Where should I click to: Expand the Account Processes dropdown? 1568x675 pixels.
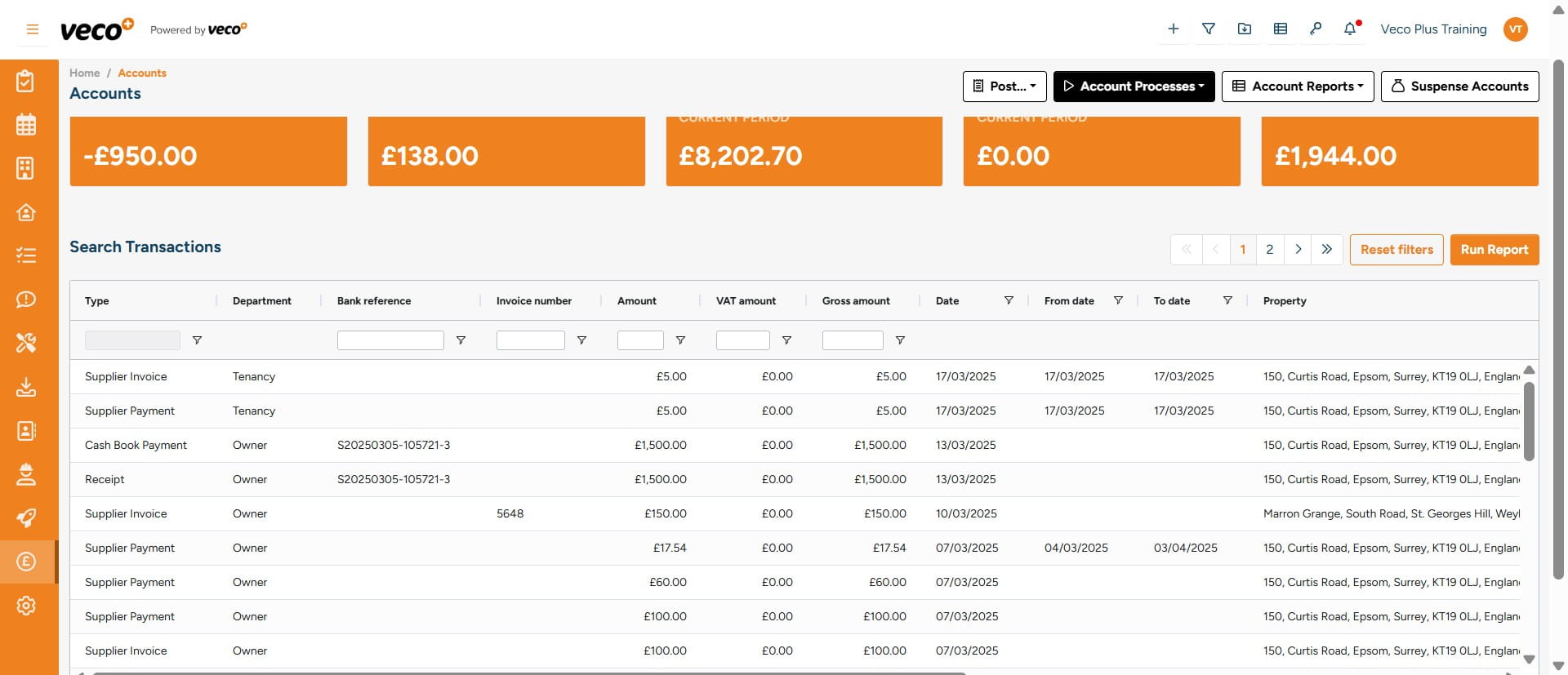point(1134,87)
